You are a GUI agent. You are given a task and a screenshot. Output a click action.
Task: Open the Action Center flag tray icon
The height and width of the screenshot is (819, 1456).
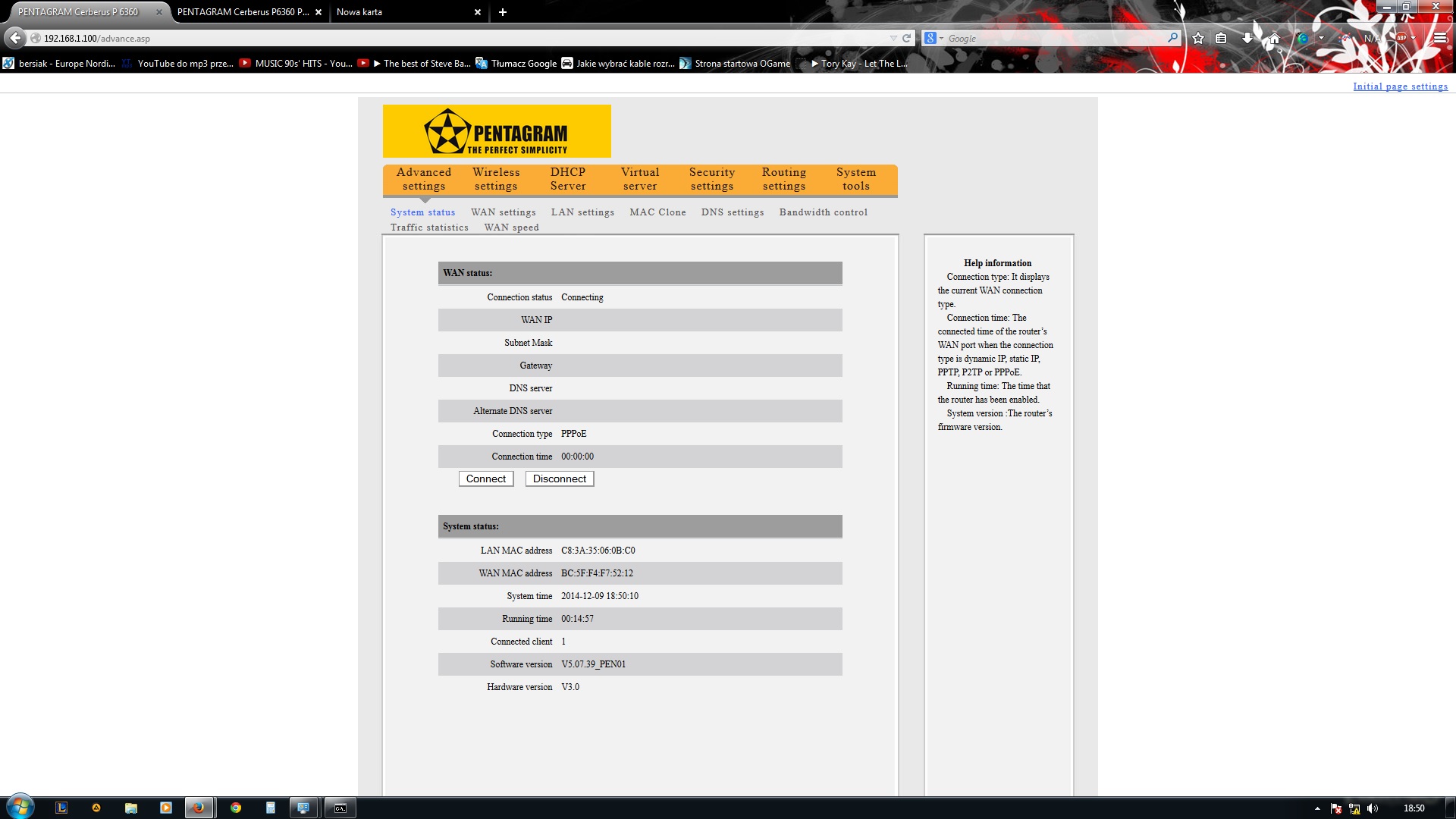click(1336, 808)
